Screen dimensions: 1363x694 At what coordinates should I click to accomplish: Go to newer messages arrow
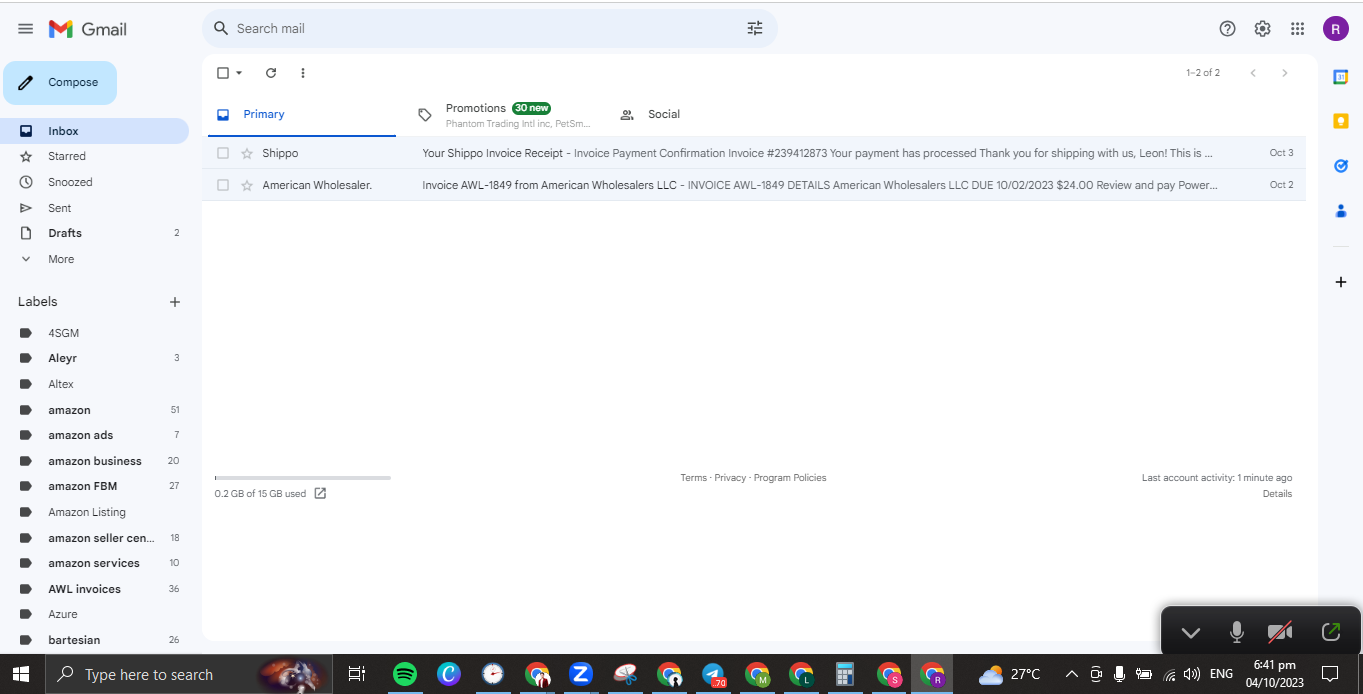1253,73
